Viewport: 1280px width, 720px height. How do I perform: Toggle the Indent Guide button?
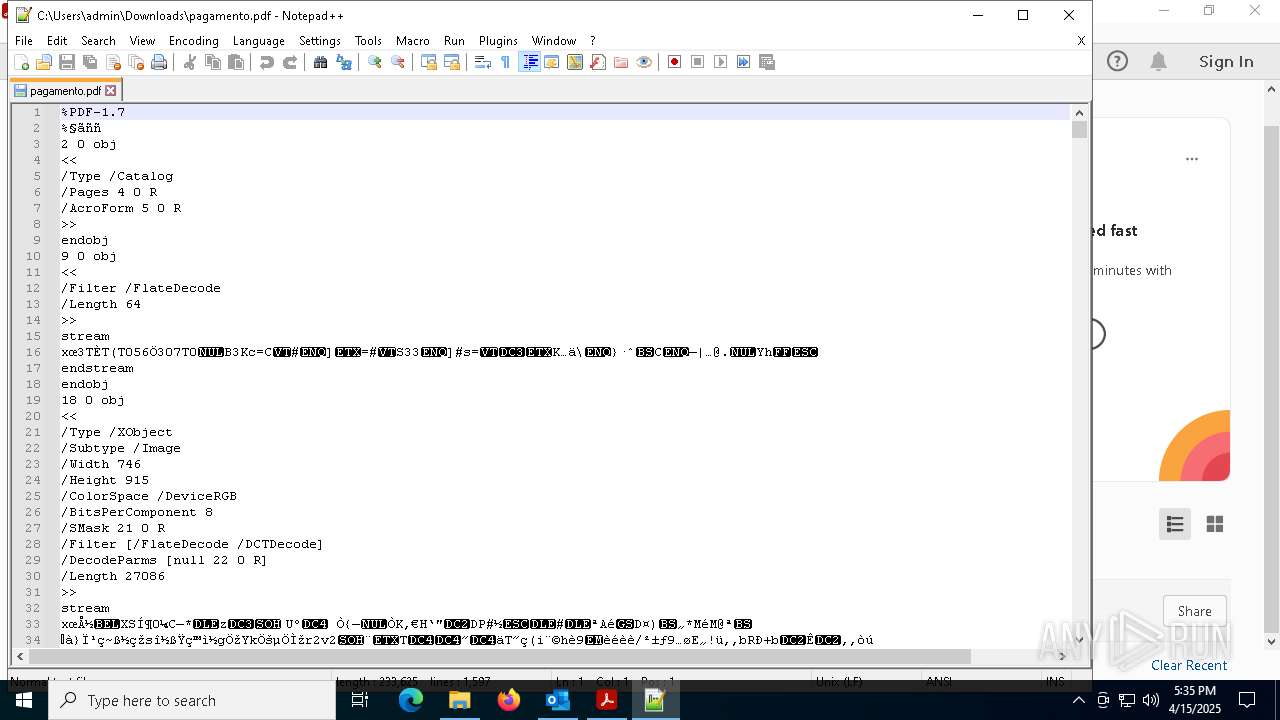(x=530, y=62)
